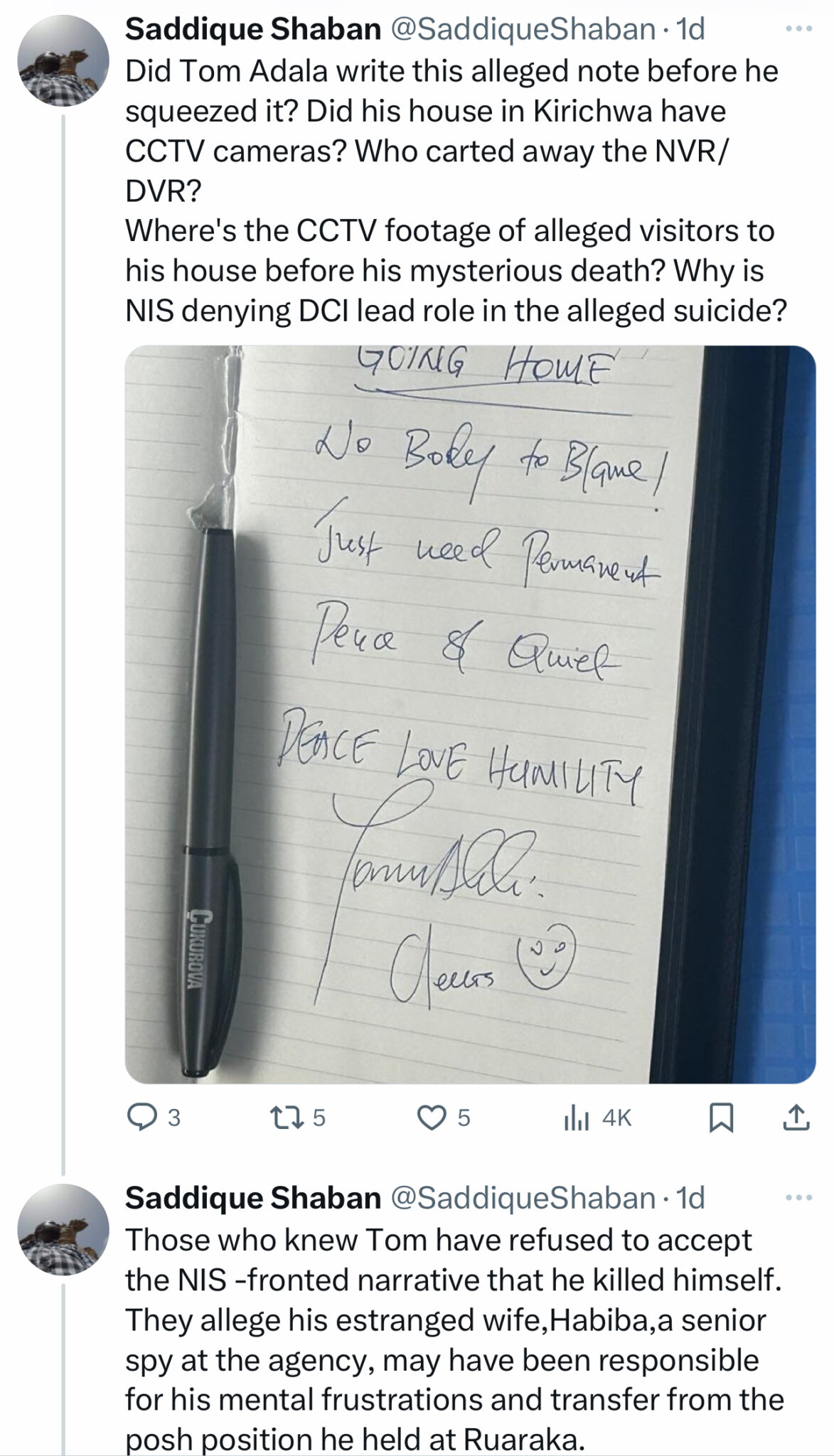Viewport: 834px width, 1456px height.
Task: Click @SaddiqueShaban handle on second tweet
Action: coord(523,1198)
